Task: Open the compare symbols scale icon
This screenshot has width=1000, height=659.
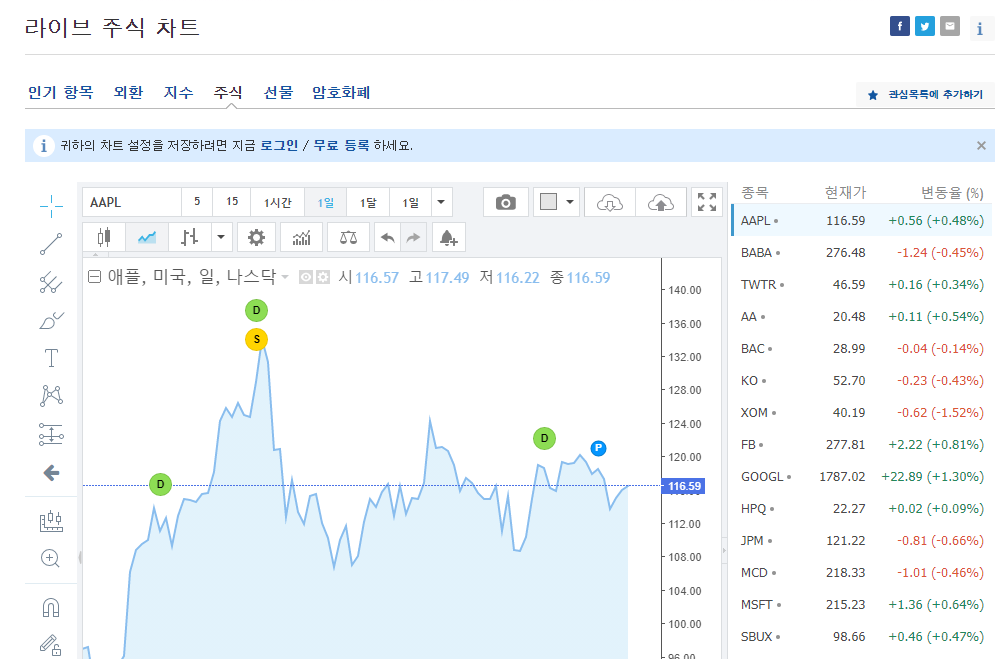Action: pyautogui.click(x=348, y=238)
